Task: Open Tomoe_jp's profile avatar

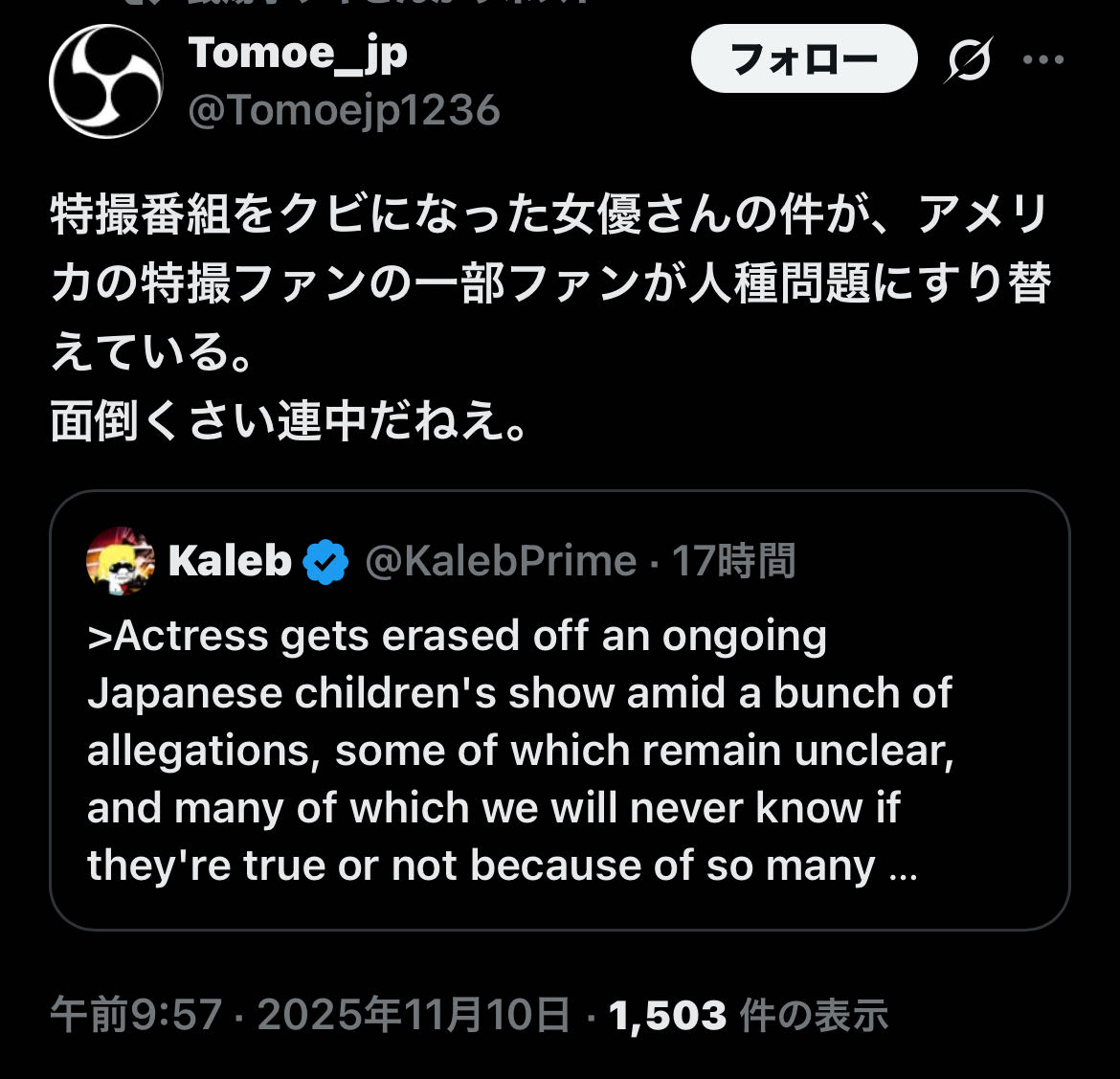Action: coord(105,81)
